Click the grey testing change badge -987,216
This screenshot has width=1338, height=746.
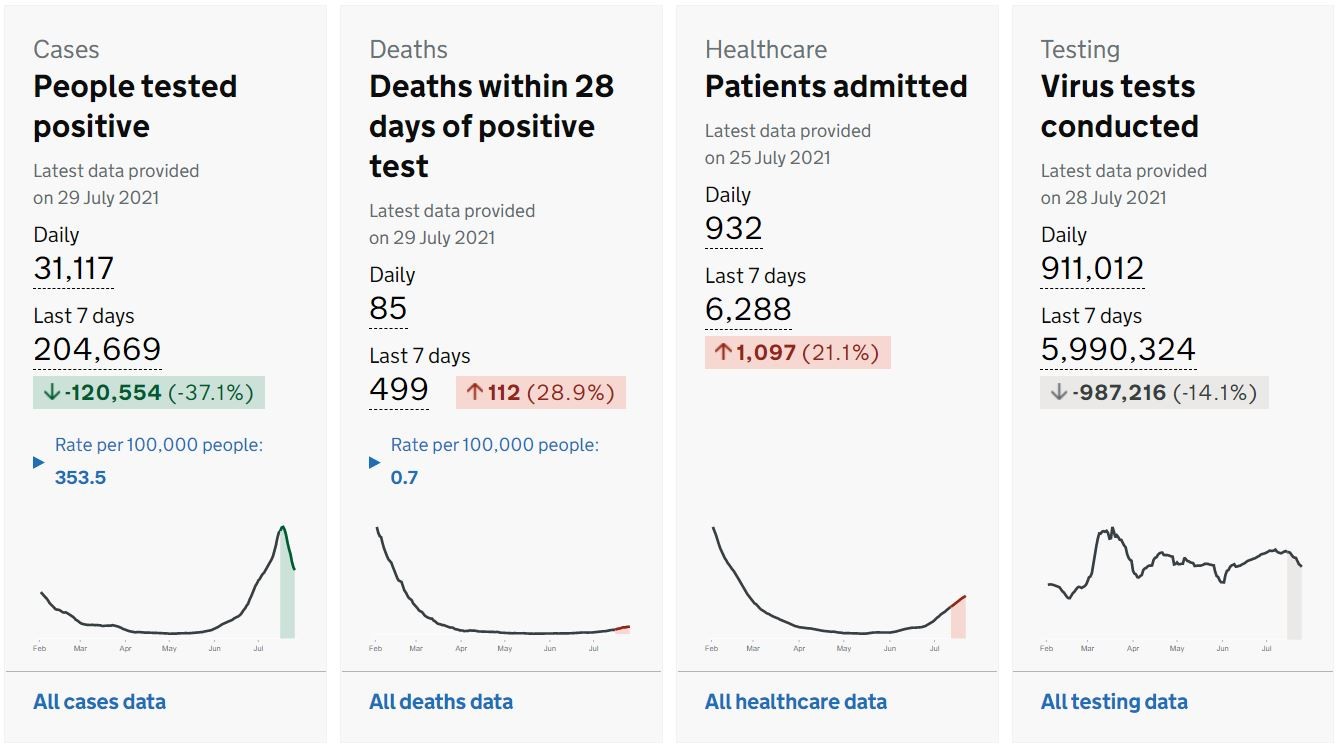click(1154, 392)
